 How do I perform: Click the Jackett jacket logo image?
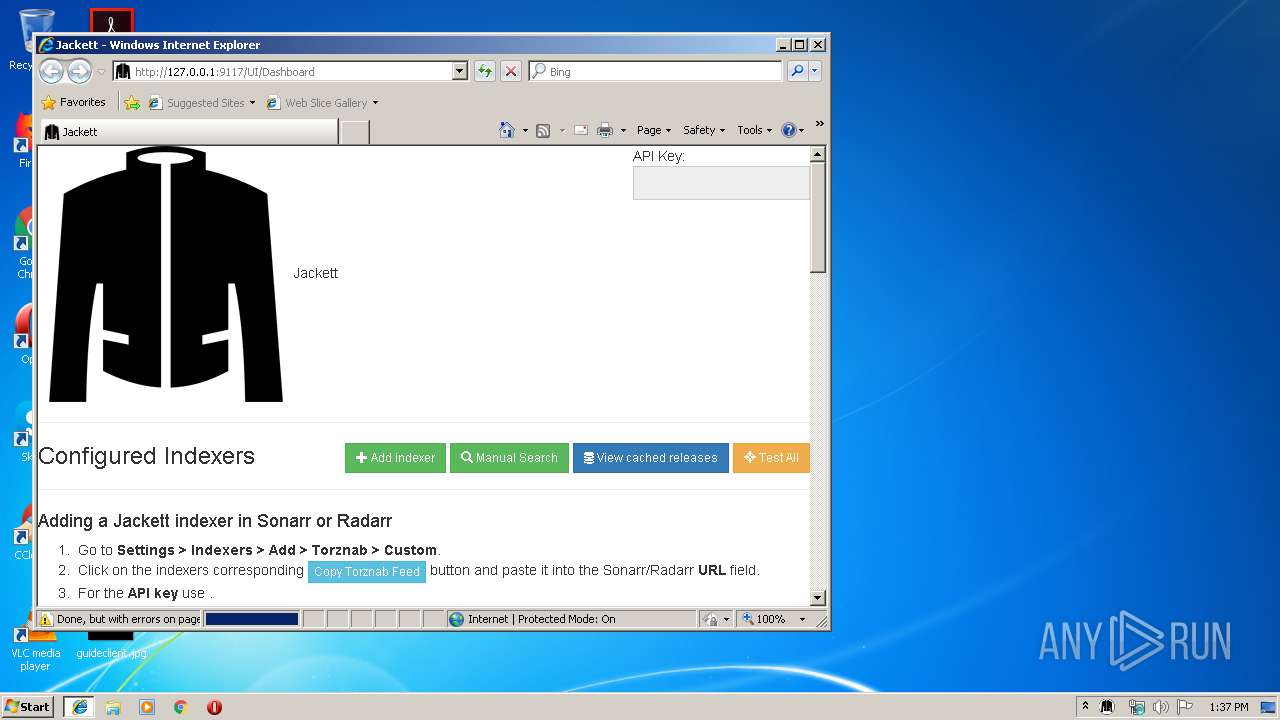click(x=166, y=275)
